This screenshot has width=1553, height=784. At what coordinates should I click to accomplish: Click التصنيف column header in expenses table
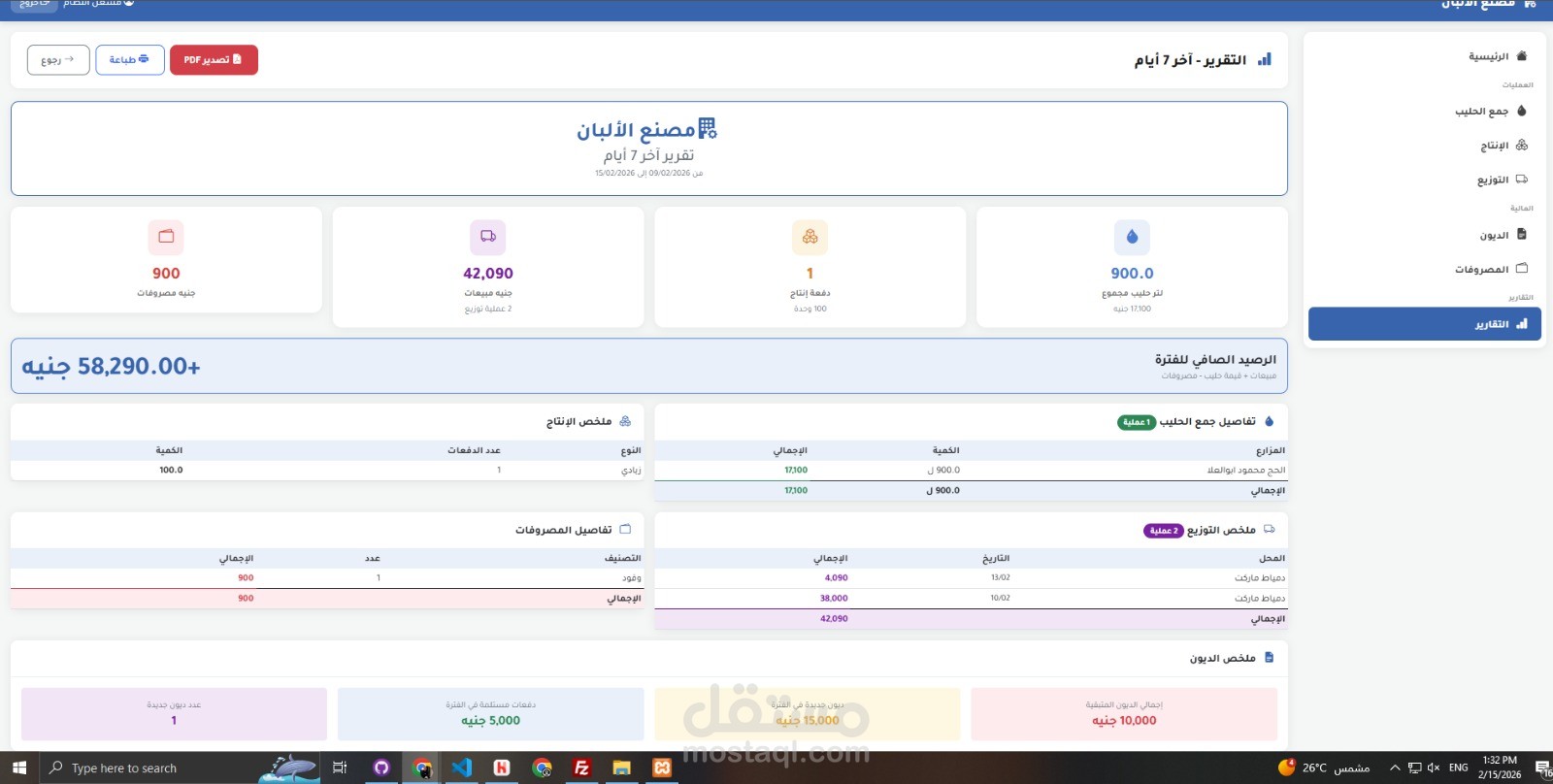tap(622, 559)
